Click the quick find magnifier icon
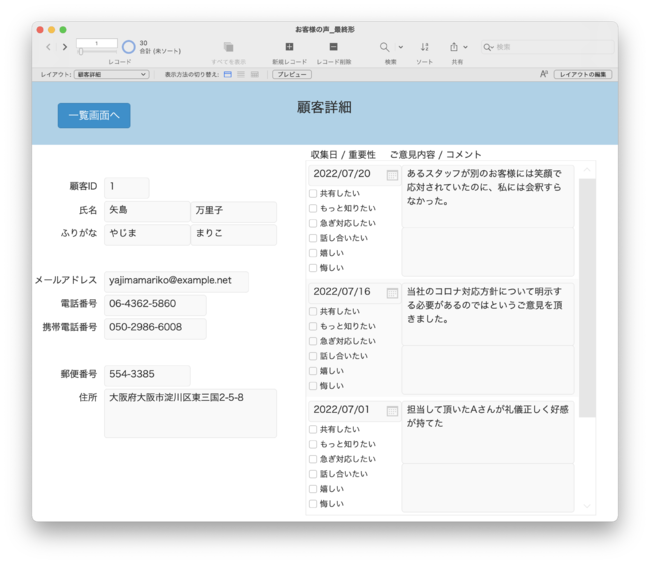This screenshot has width=650, height=564. coord(488,47)
